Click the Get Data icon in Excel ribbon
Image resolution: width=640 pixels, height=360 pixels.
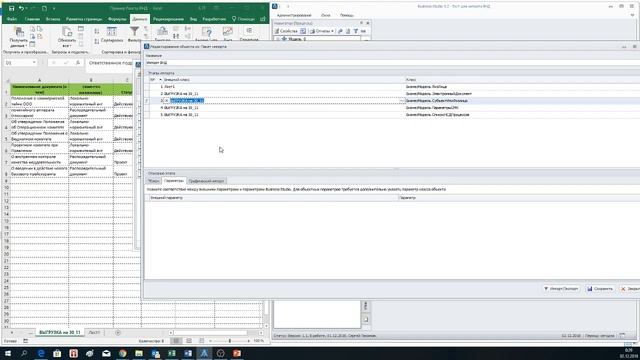point(19,31)
